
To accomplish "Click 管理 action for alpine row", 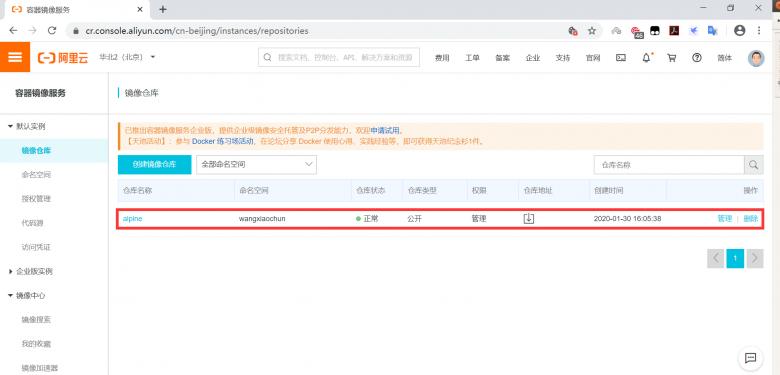I will coord(724,218).
